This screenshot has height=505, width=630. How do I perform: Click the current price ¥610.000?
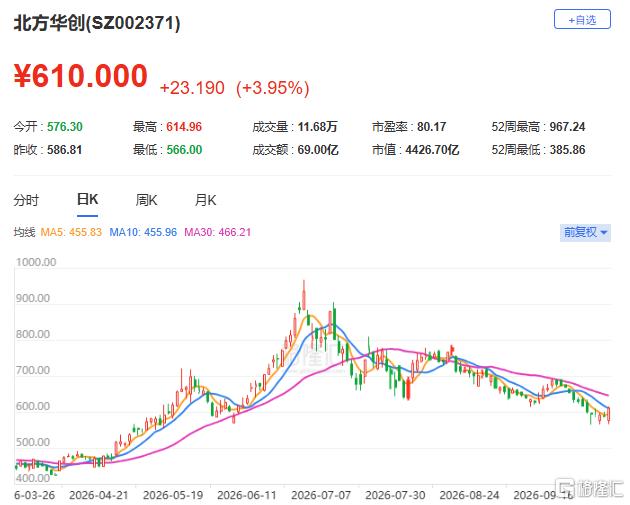(x=81, y=76)
